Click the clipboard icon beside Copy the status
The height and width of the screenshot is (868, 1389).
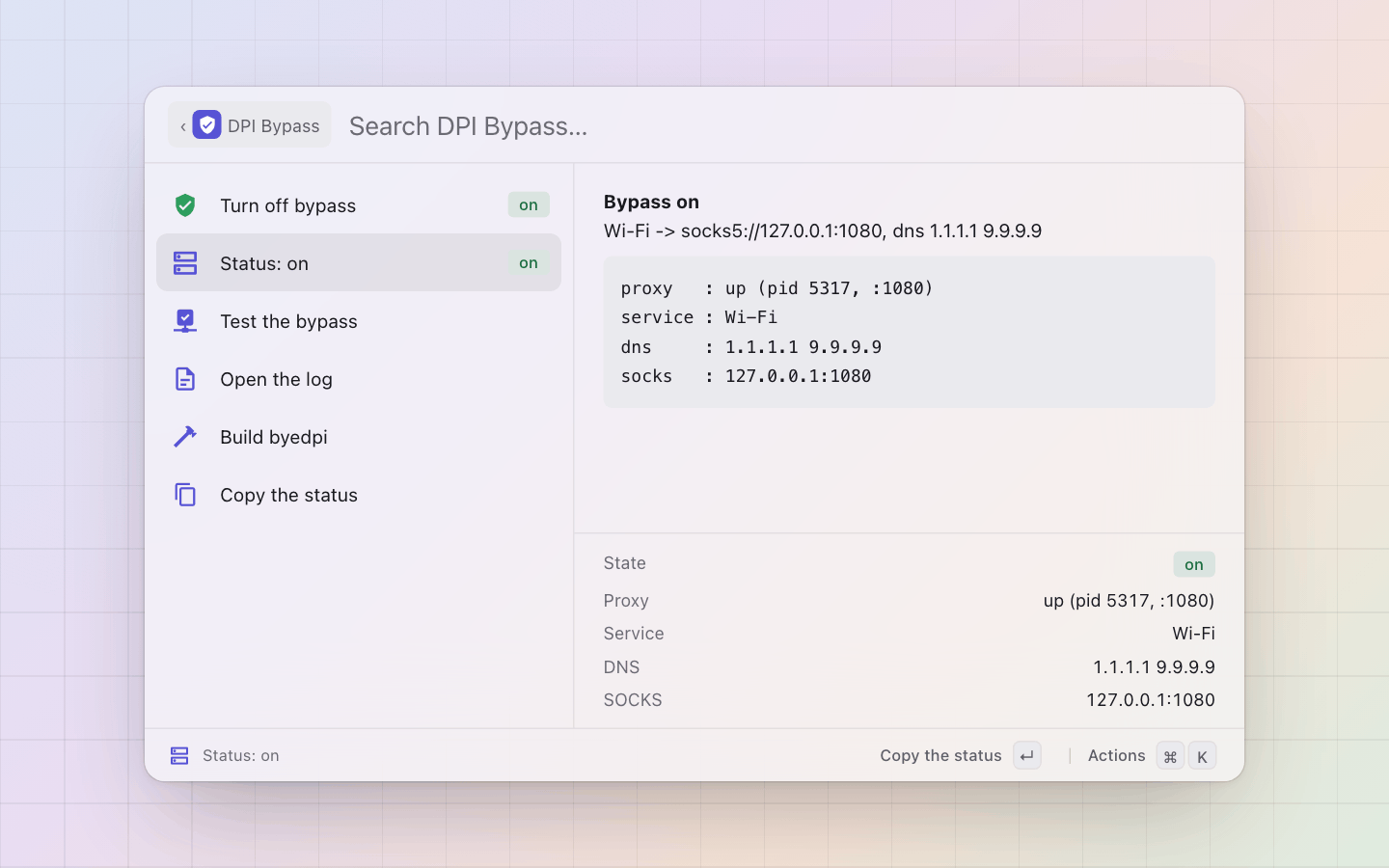click(x=185, y=494)
